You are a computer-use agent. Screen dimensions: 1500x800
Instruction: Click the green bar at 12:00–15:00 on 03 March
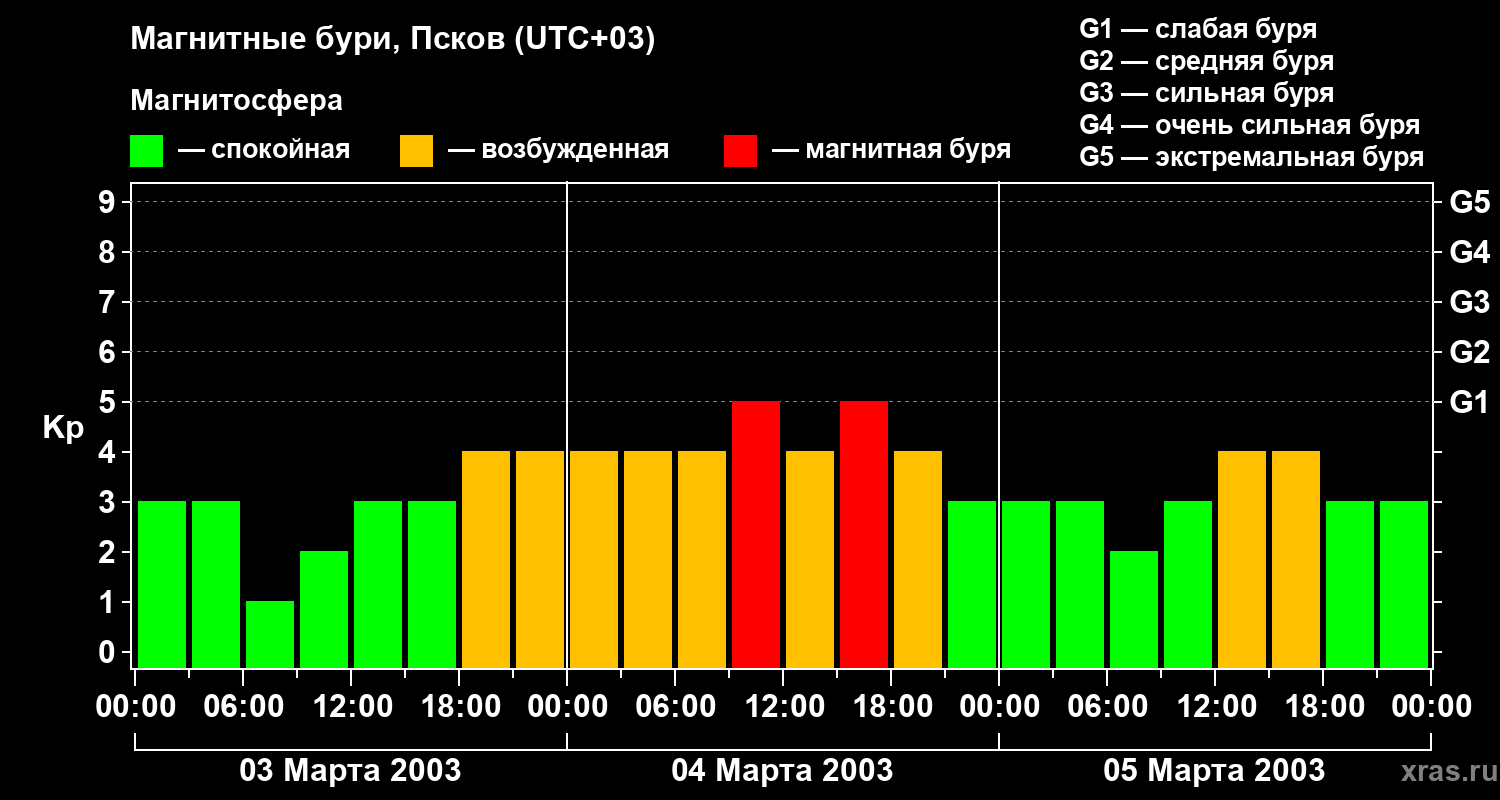378,584
